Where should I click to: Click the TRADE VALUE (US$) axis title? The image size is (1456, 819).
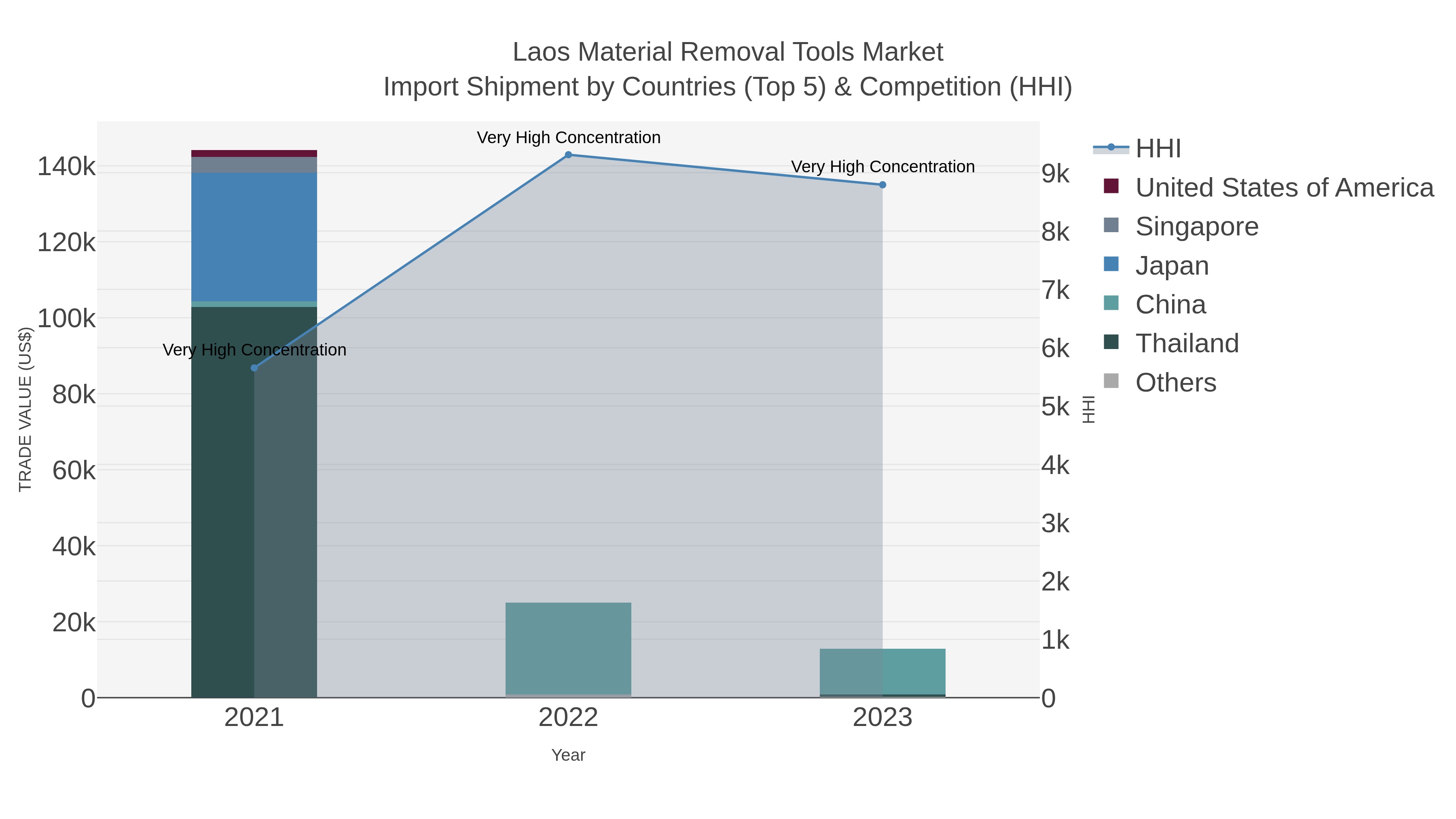(25, 409)
